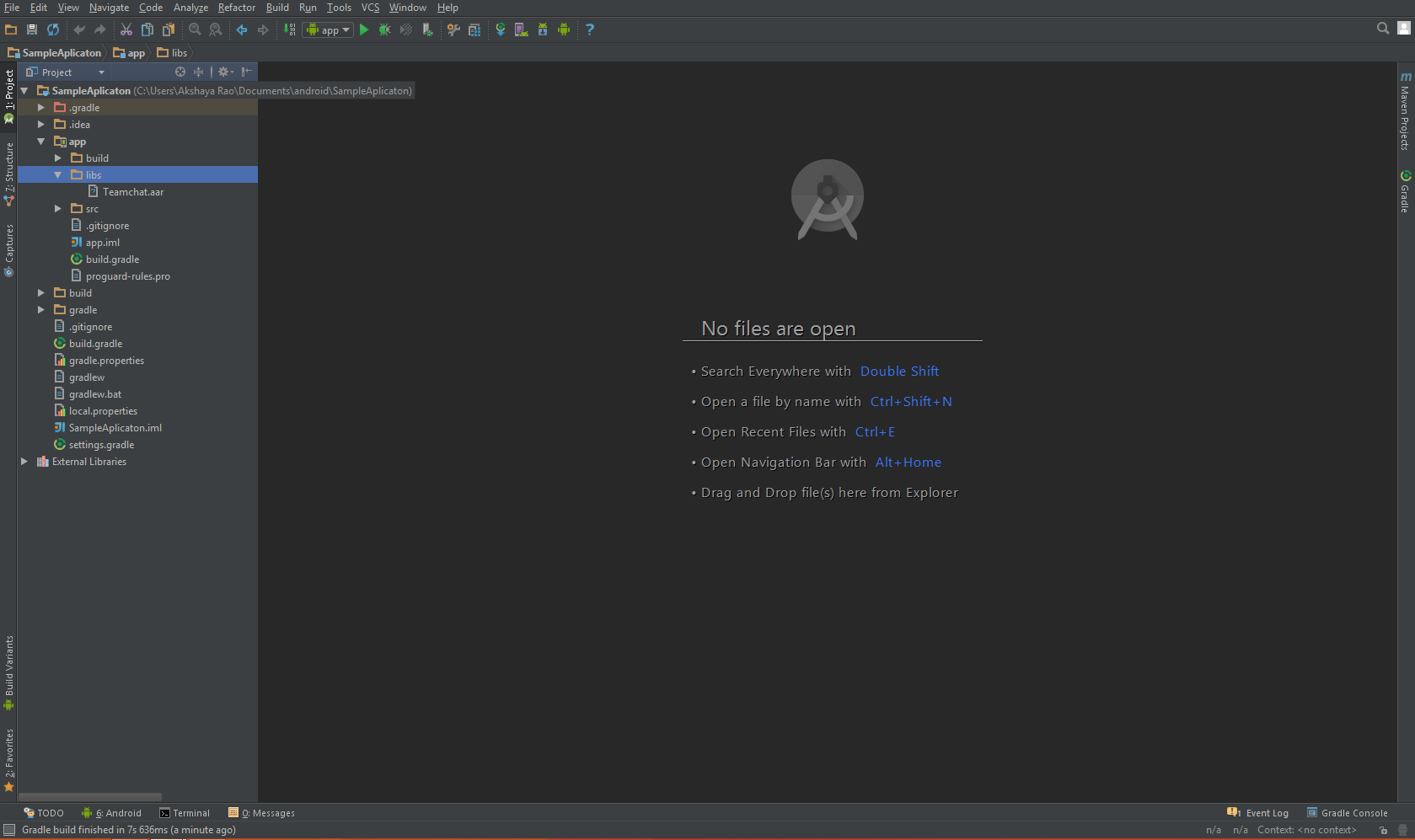Open the Build menu
The height and width of the screenshot is (840, 1415).
[x=277, y=8]
